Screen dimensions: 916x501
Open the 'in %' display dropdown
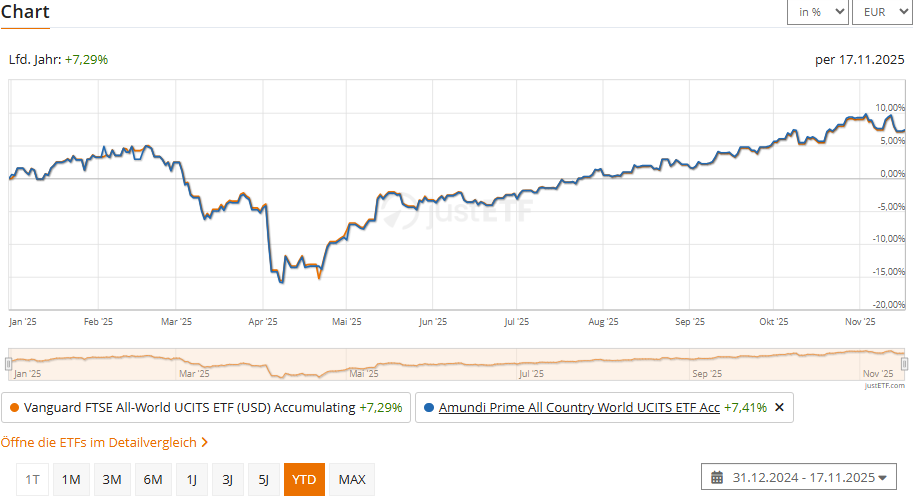818,12
